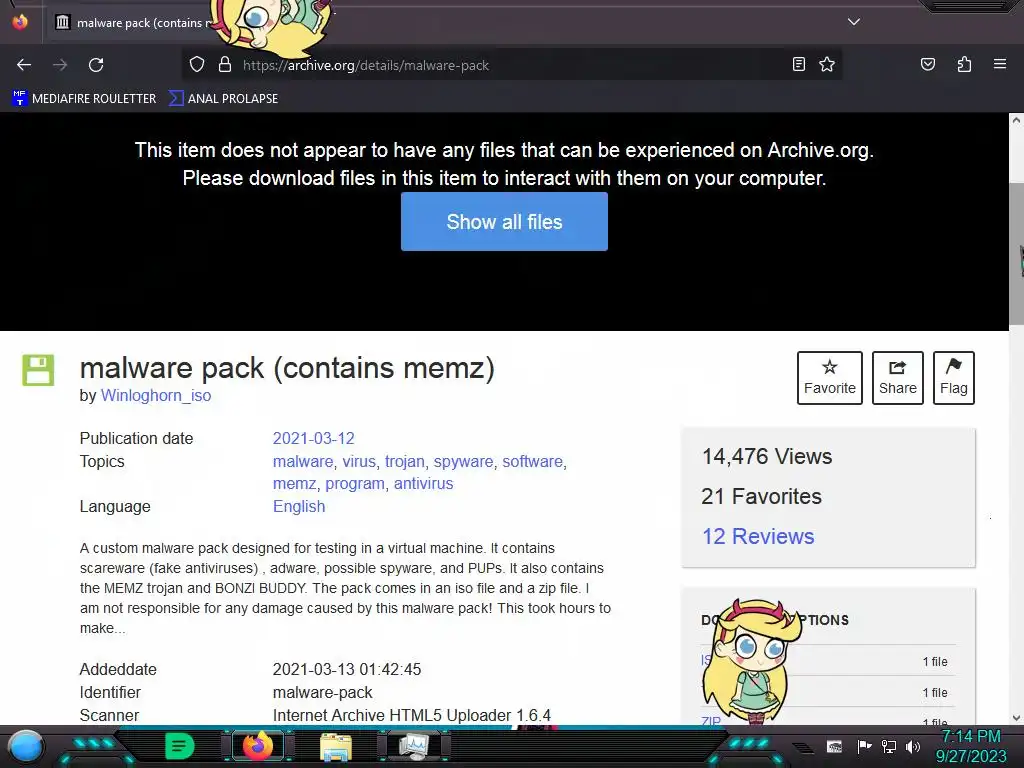Reload the archive.org page
Image resolution: width=1024 pixels, height=768 pixels.
click(96, 65)
